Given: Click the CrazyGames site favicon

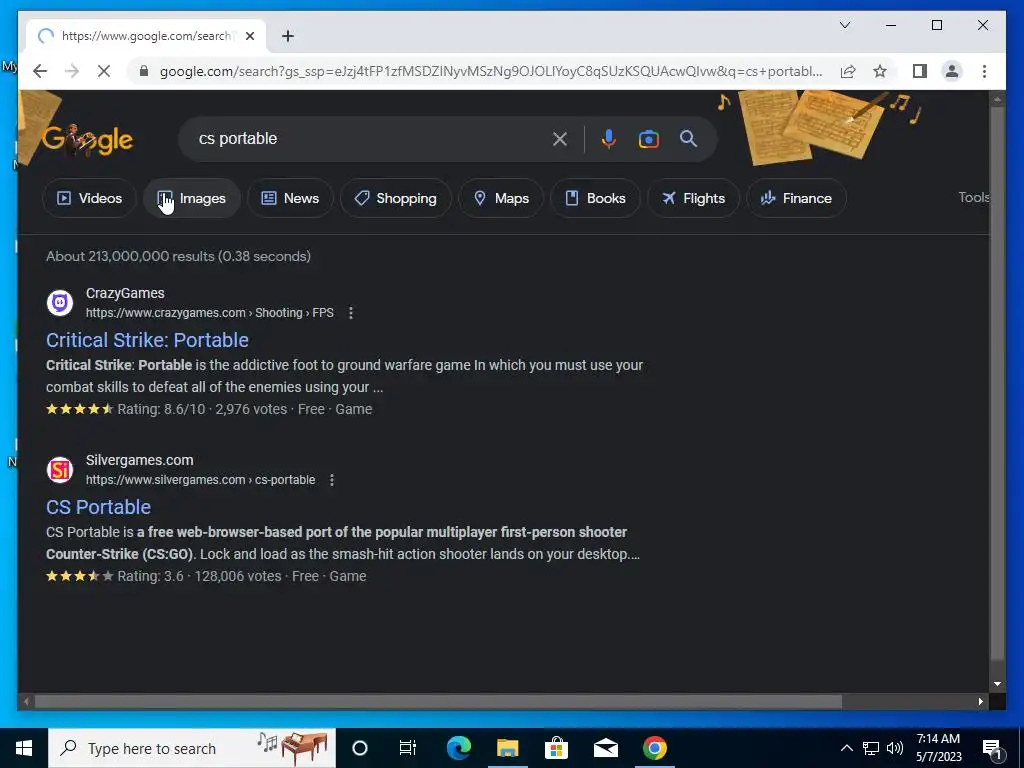Looking at the screenshot, I should pyautogui.click(x=59, y=303).
